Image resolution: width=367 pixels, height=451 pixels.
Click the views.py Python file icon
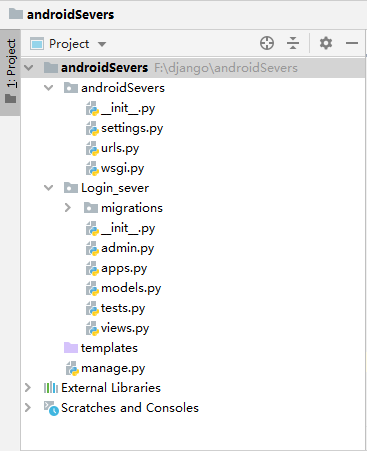[92, 328]
